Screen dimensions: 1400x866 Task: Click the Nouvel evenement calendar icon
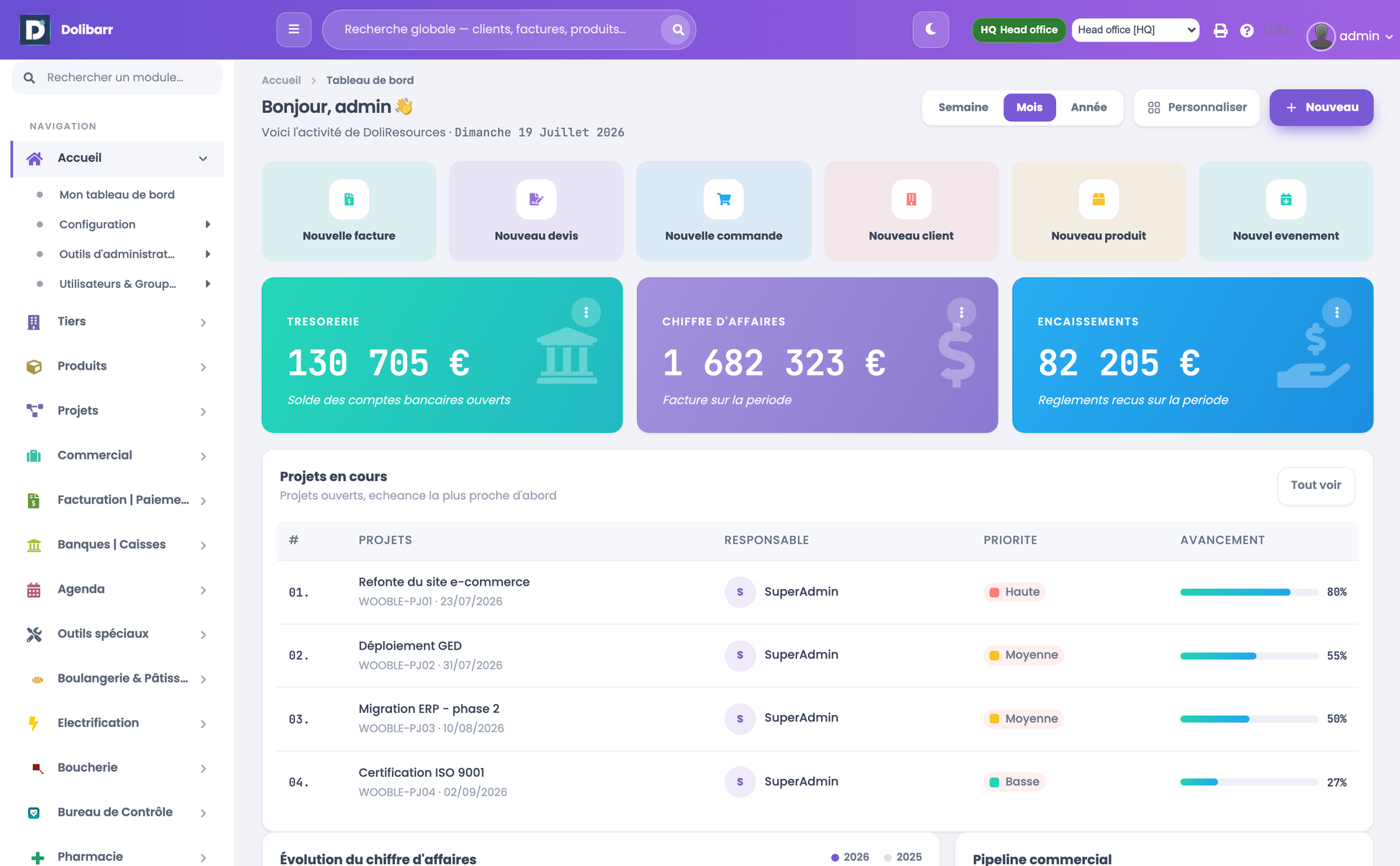click(1286, 199)
